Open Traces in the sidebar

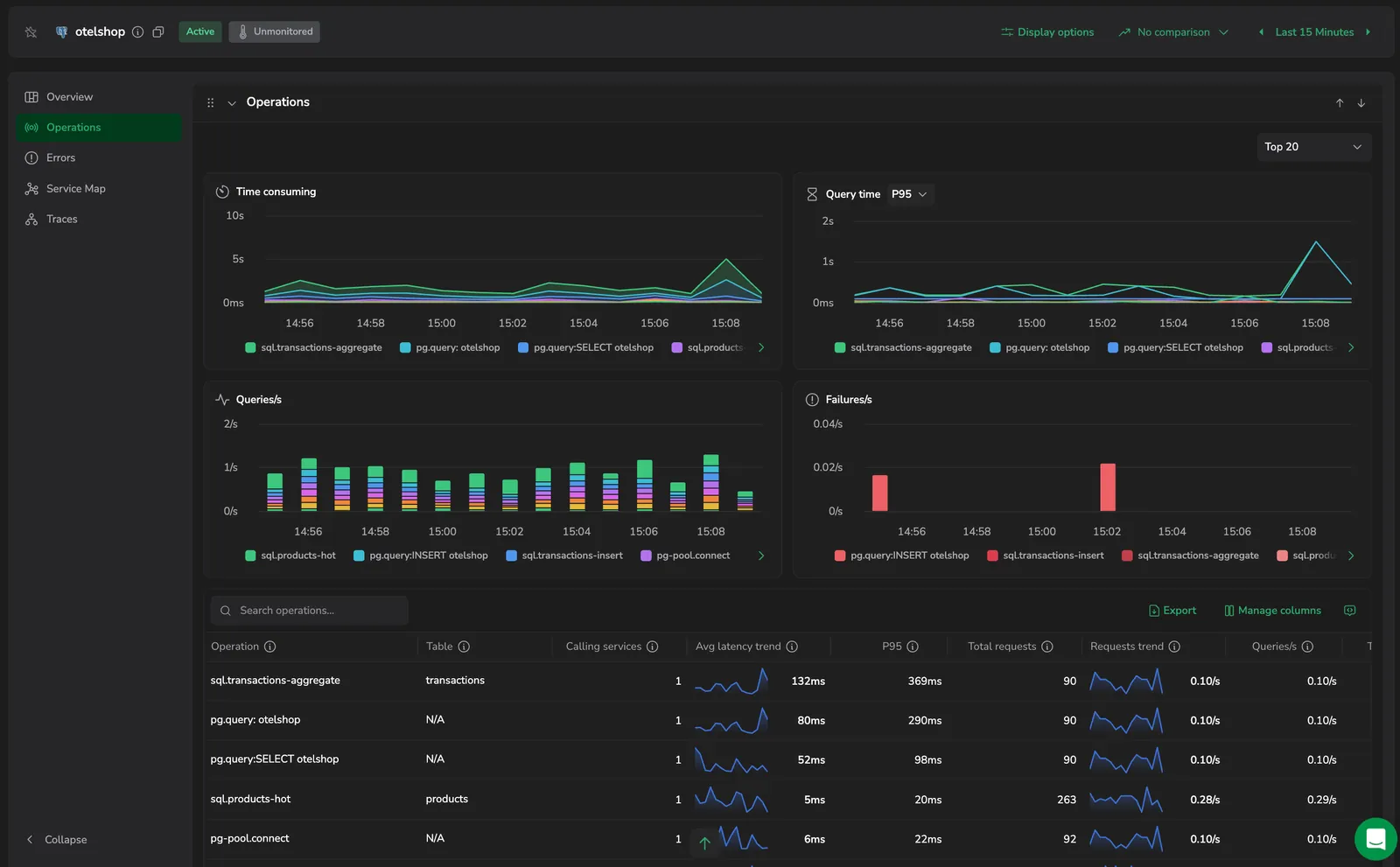click(99, 220)
